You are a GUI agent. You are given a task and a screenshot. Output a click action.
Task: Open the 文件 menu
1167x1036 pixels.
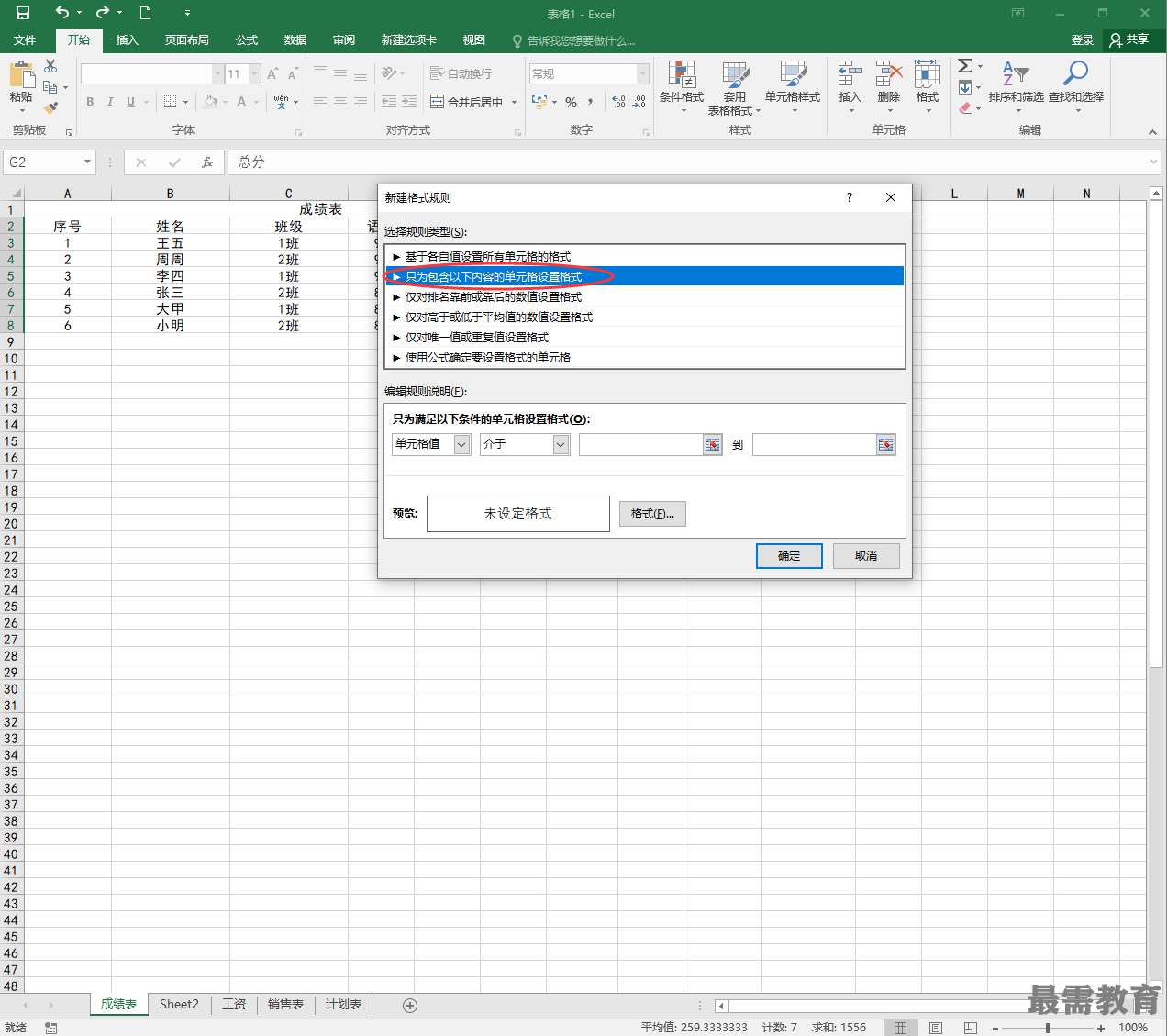click(x=25, y=40)
